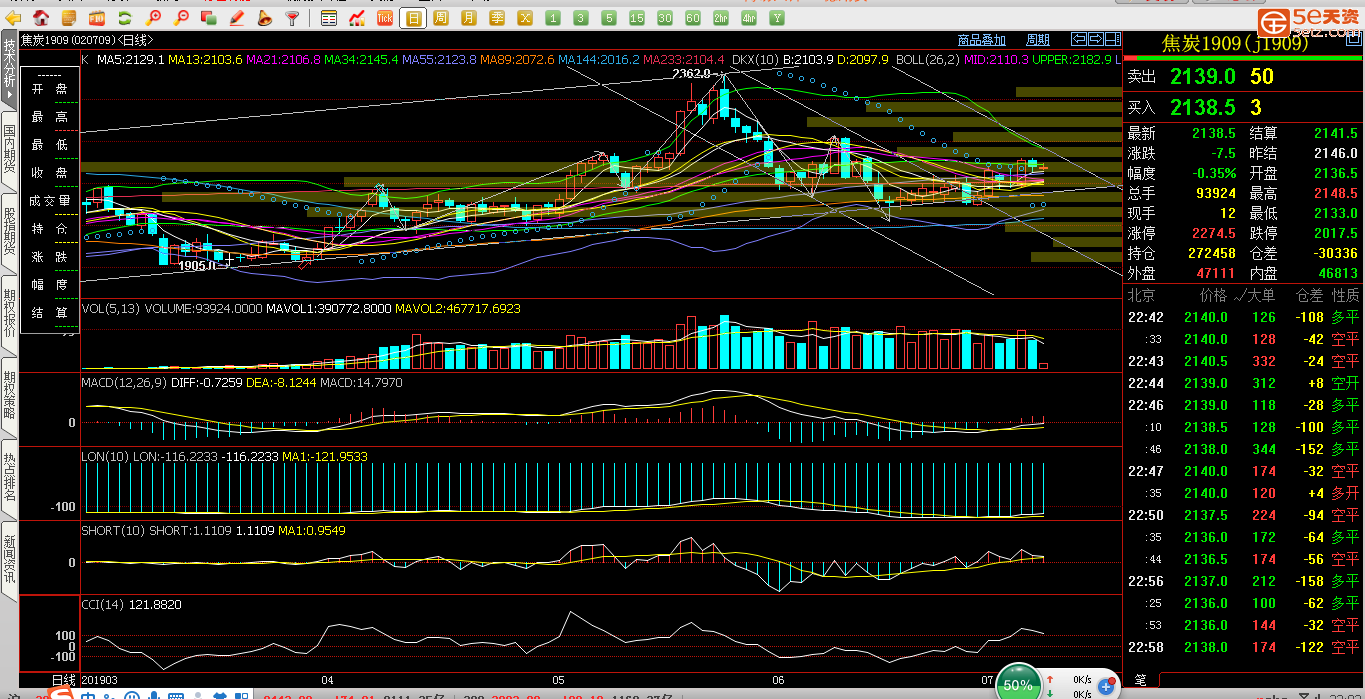1365x699 pixels.
Task: Click the right arrow chart navigation icon
Action: [1094, 40]
